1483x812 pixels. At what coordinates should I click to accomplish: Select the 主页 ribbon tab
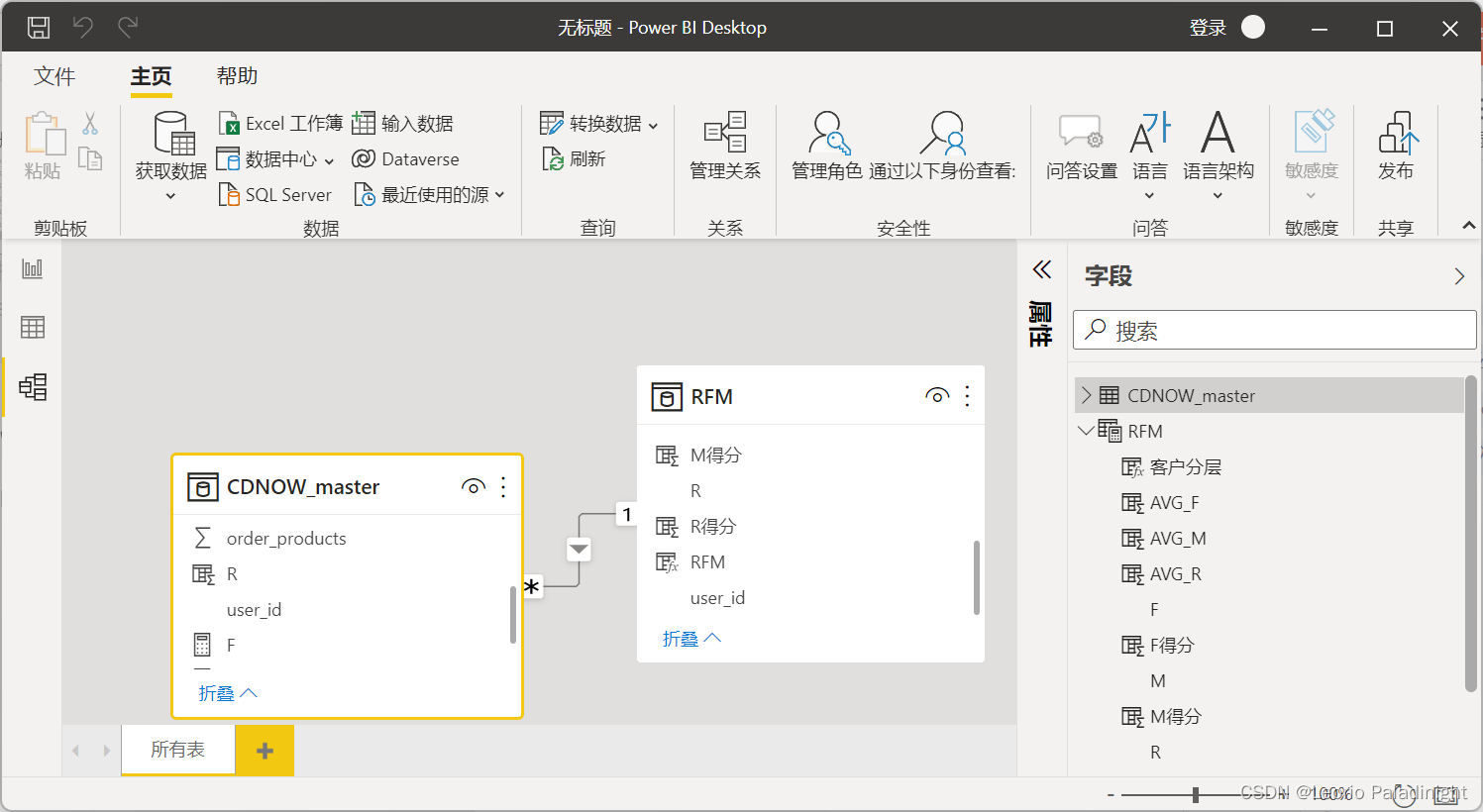click(x=152, y=76)
